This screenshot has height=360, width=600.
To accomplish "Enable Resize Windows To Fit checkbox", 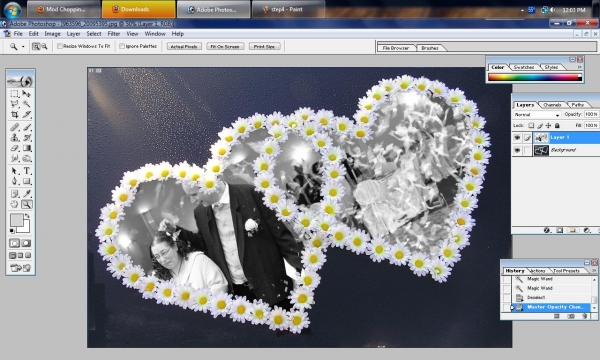I will [60, 46].
